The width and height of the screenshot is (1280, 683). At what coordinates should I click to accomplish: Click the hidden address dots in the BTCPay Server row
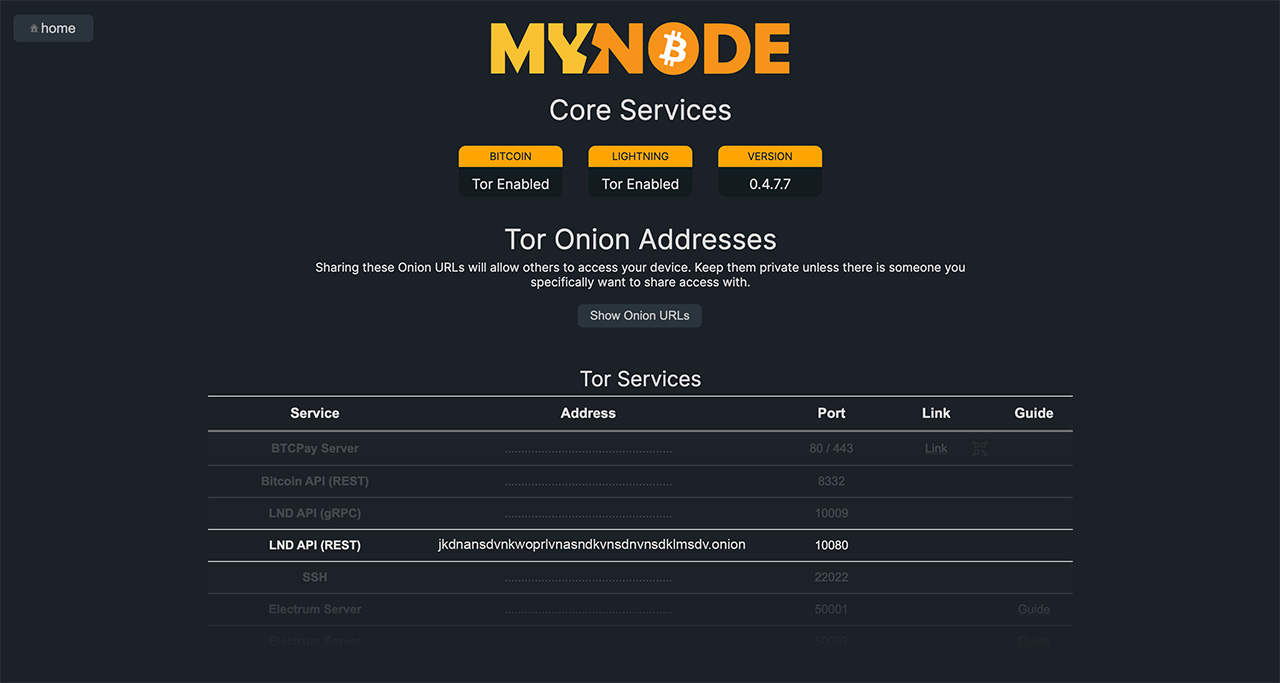click(588, 451)
